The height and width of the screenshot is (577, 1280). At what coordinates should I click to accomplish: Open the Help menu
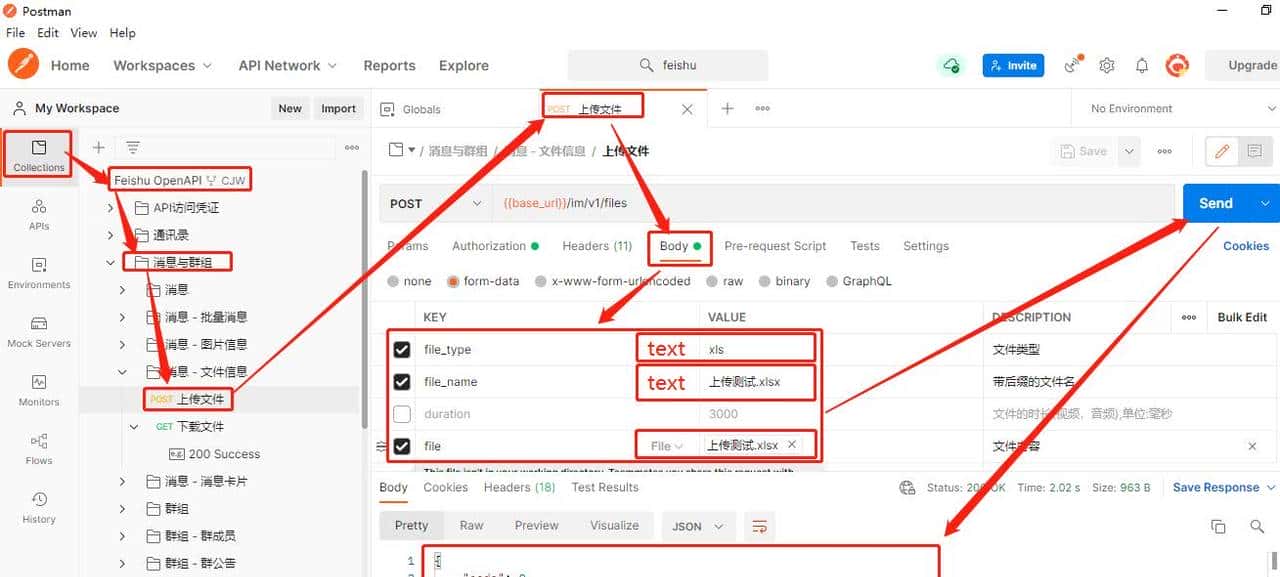(x=122, y=33)
